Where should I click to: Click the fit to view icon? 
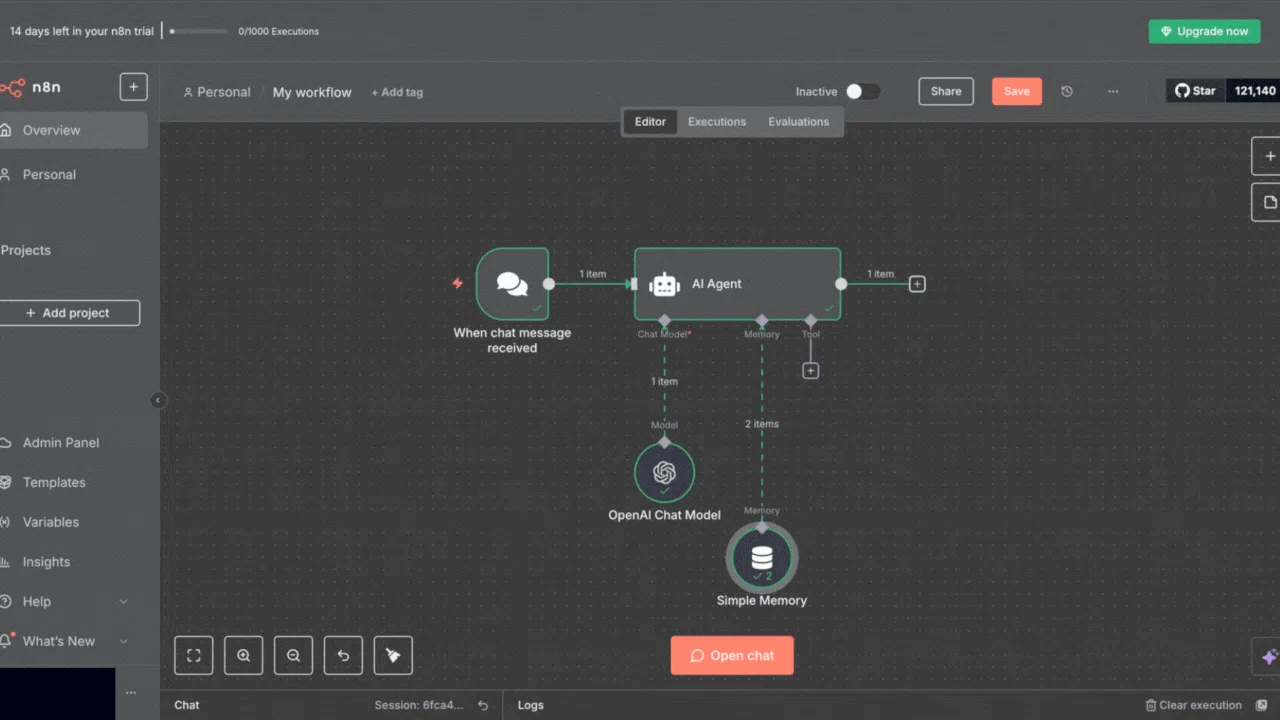pos(194,656)
